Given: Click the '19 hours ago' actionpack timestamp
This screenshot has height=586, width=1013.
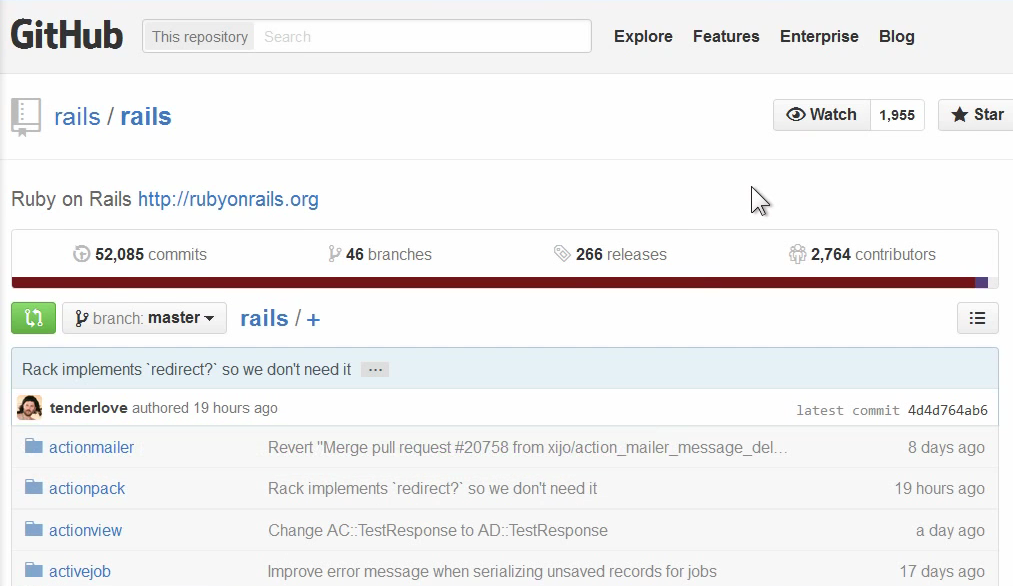Looking at the screenshot, I should point(940,488).
